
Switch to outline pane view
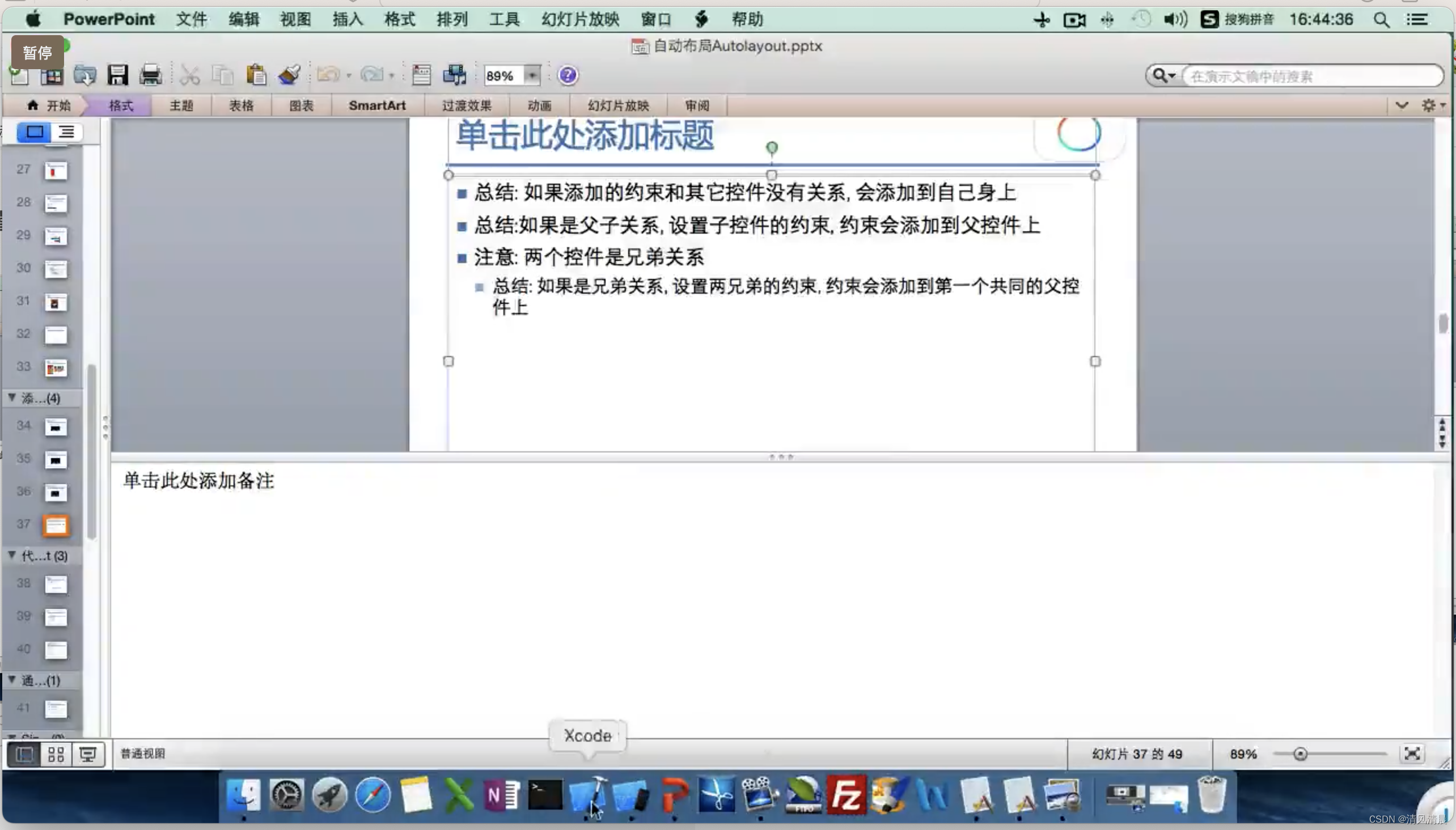point(67,132)
